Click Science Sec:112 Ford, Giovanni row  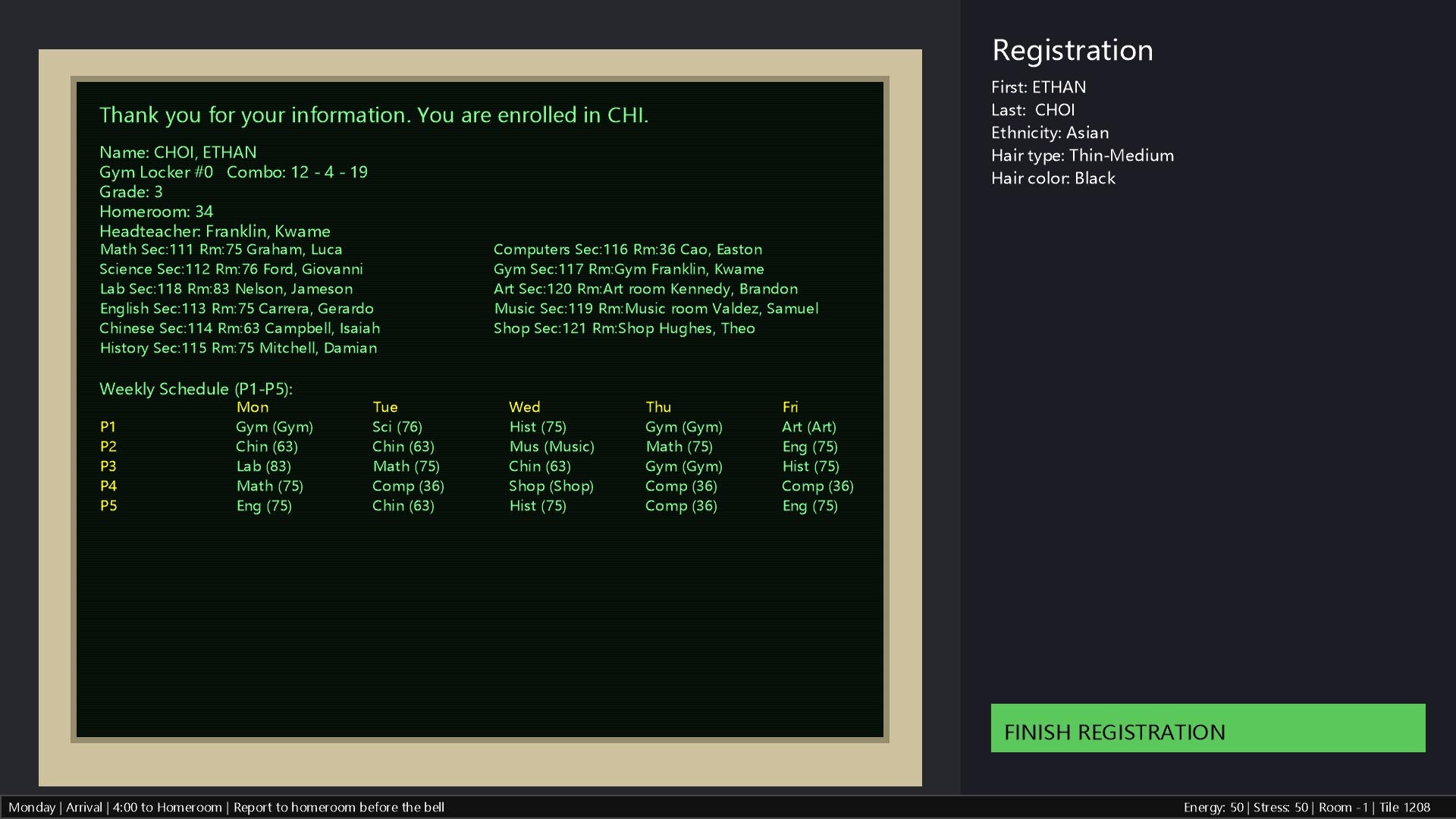pyautogui.click(x=231, y=269)
